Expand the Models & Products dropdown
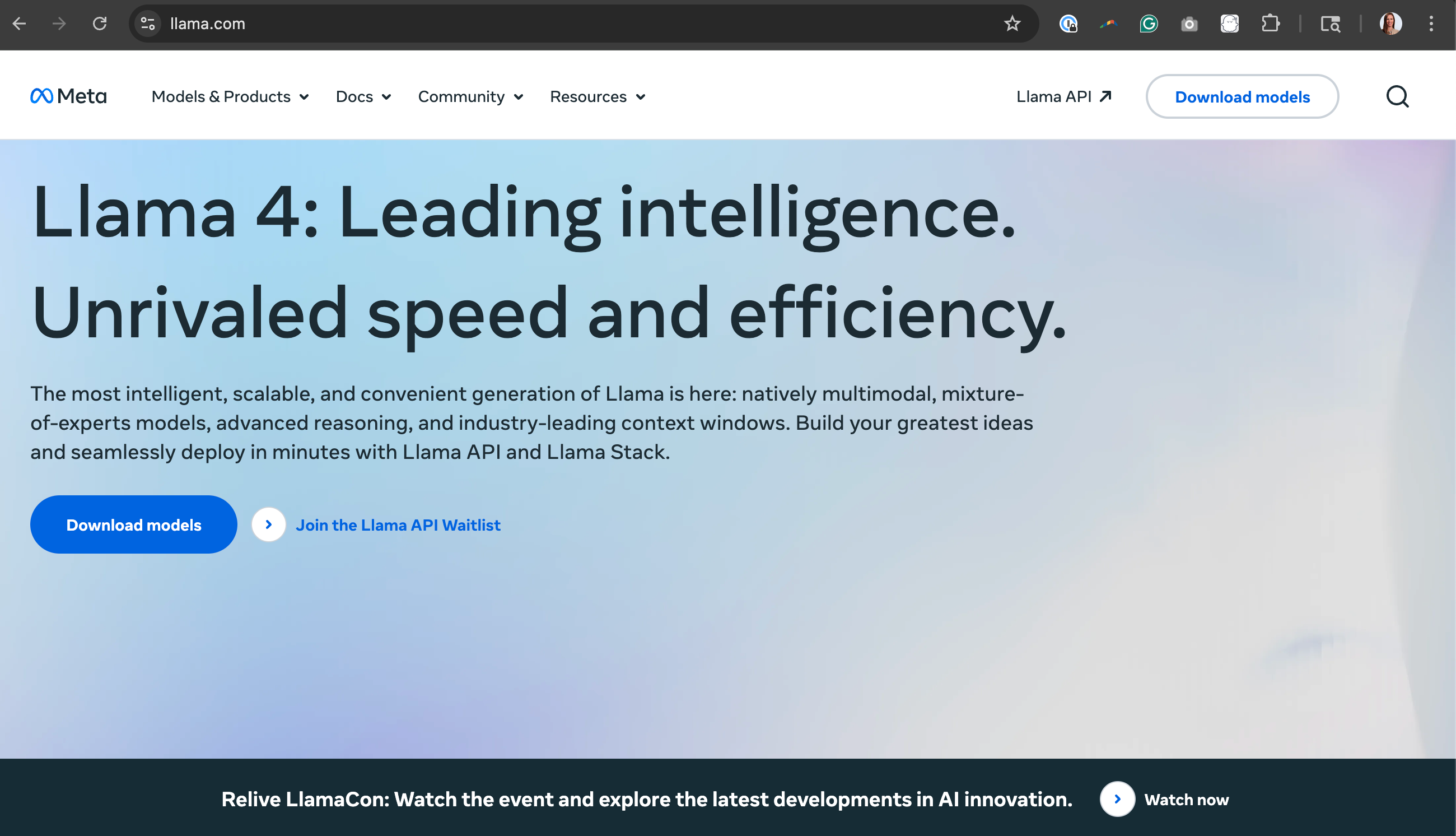This screenshot has width=1456, height=836. pyautogui.click(x=230, y=96)
